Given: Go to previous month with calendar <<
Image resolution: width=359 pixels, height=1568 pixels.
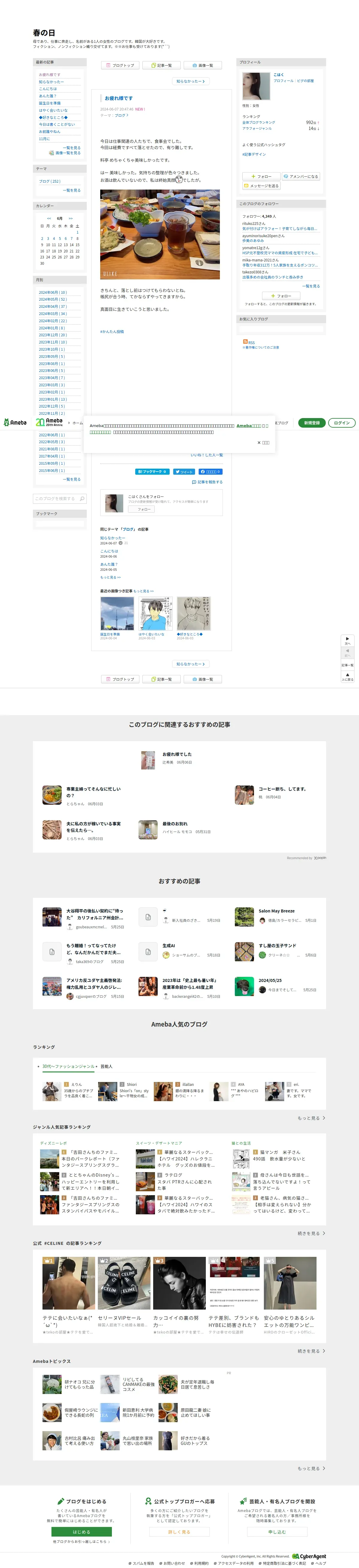Looking at the screenshot, I should pyautogui.click(x=49, y=219).
